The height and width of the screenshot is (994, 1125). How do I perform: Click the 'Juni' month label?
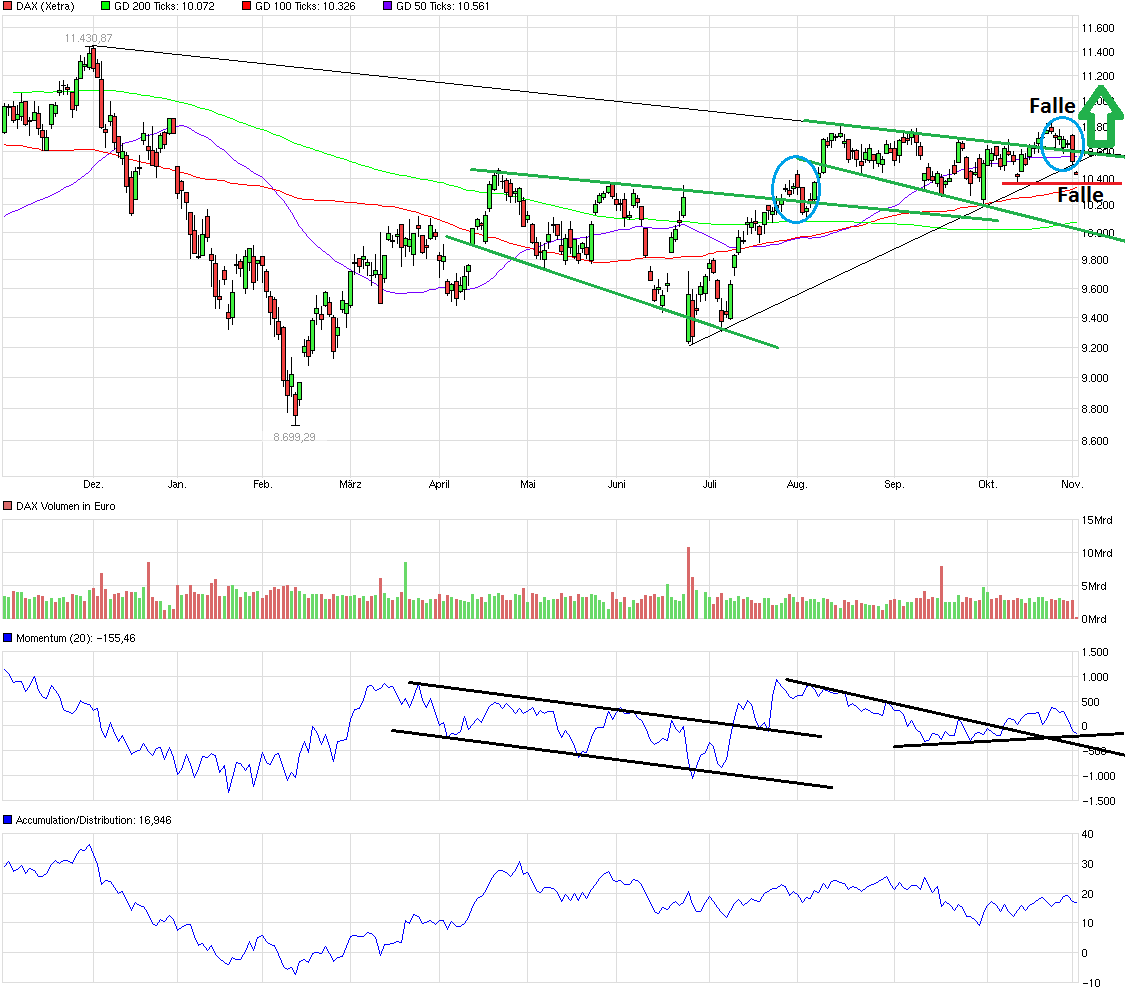(617, 484)
